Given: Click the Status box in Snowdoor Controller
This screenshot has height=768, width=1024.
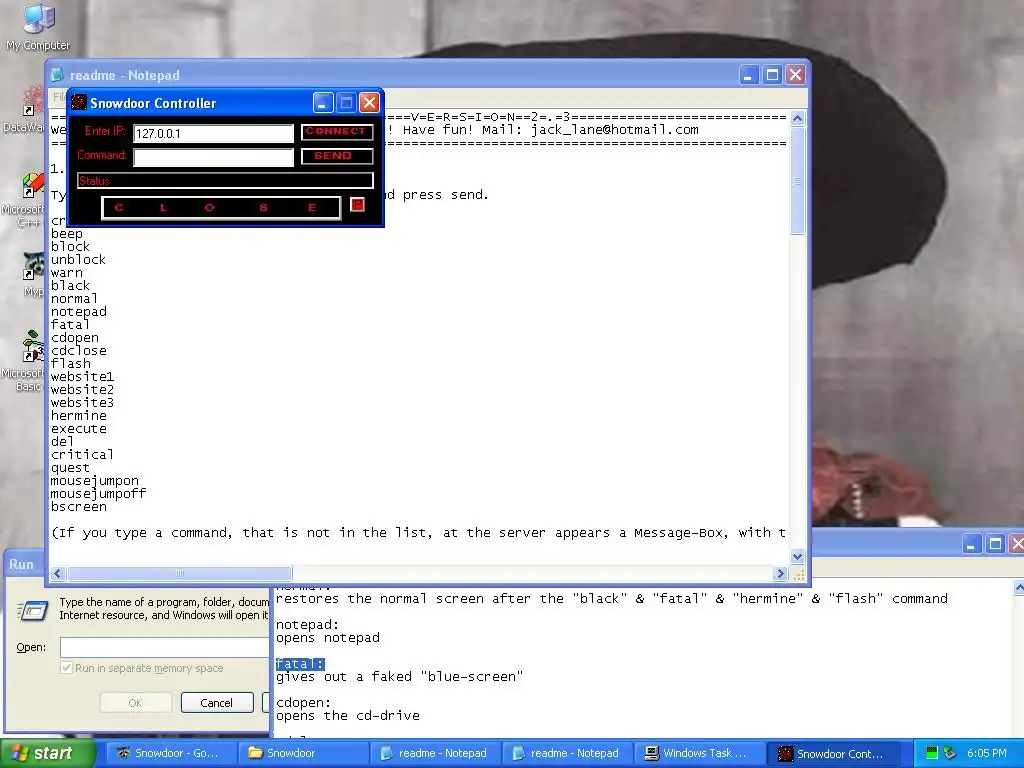Looking at the screenshot, I should [x=225, y=180].
